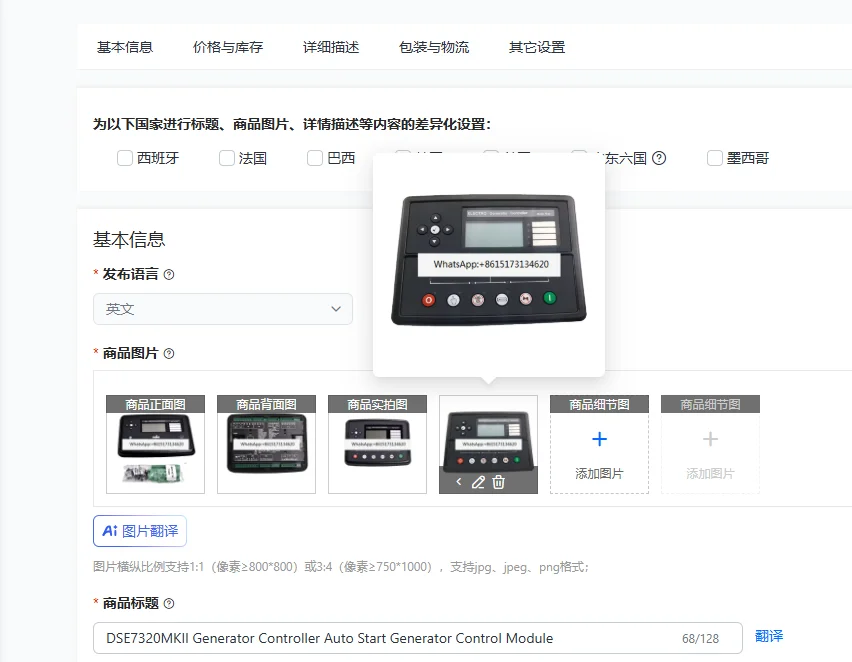Click the AI 图片翻译 button
The height and width of the screenshot is (662, 852).
pos(140,531)
